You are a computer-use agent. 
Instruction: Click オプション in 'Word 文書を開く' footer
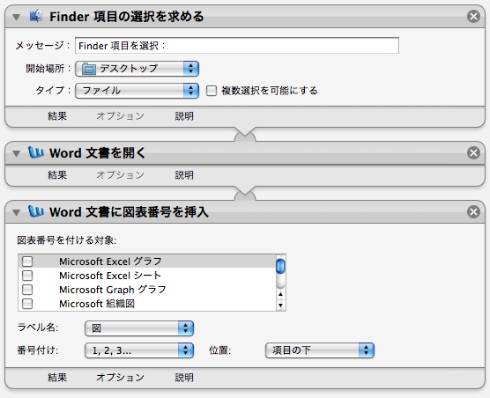coord(120,175)
